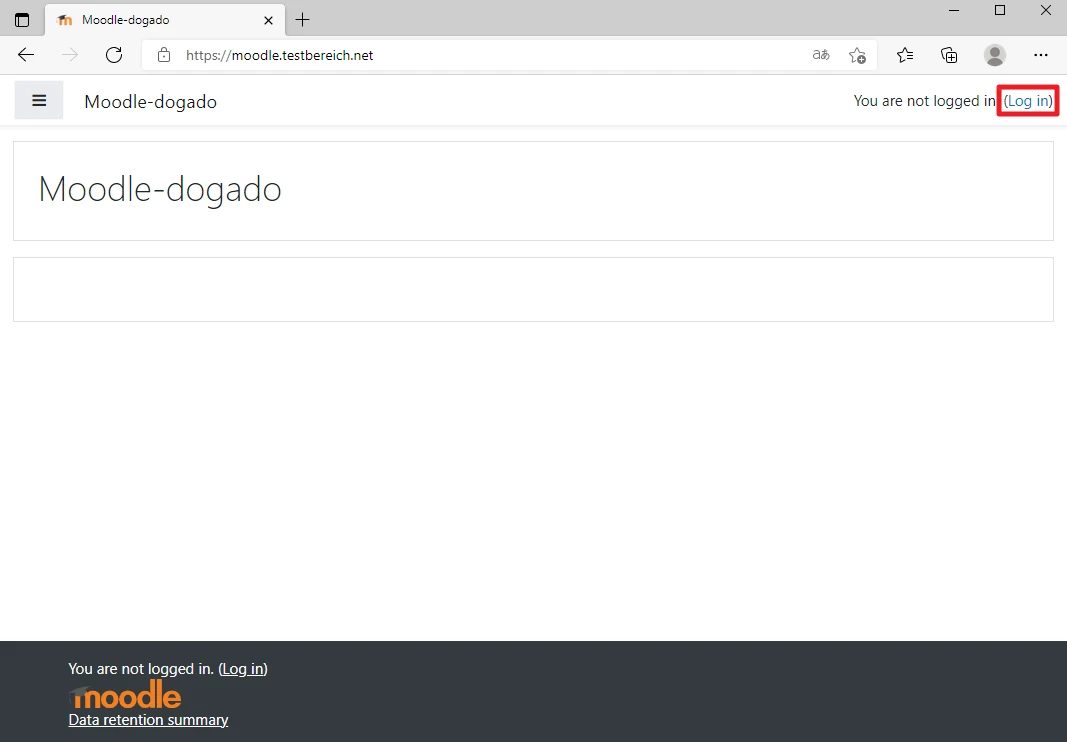Screen dimensions: 1067x742
Task: Select the Moodle-dogado browser tab
Action: (x=165, y=20)
